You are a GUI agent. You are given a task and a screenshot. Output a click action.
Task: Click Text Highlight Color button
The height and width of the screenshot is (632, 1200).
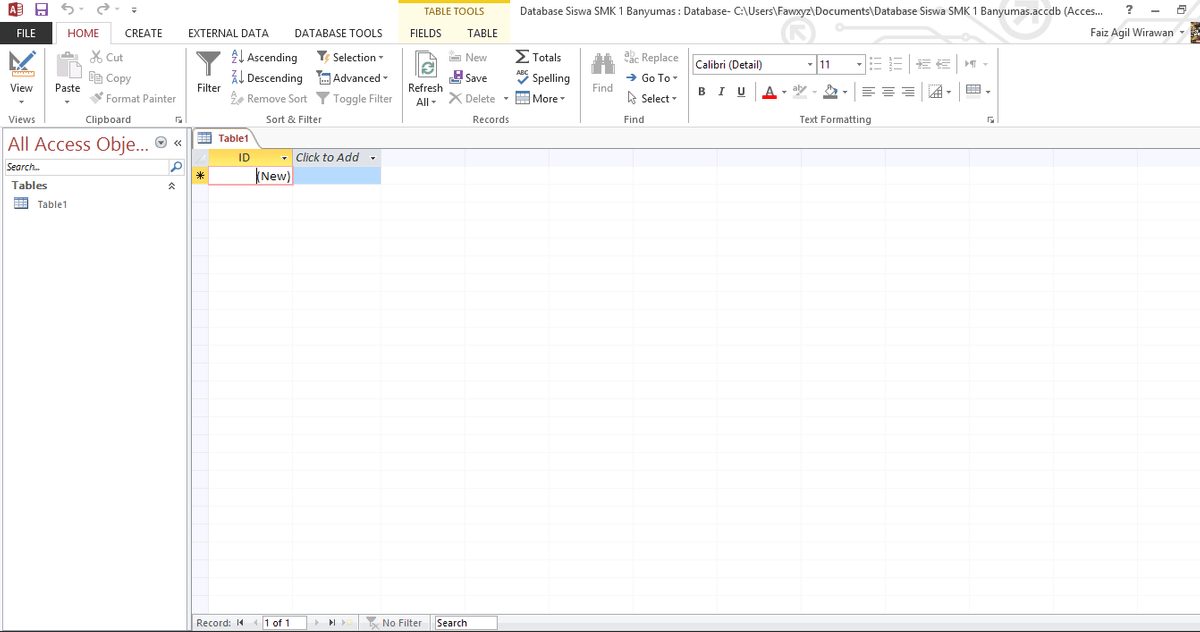coord(799,91)
